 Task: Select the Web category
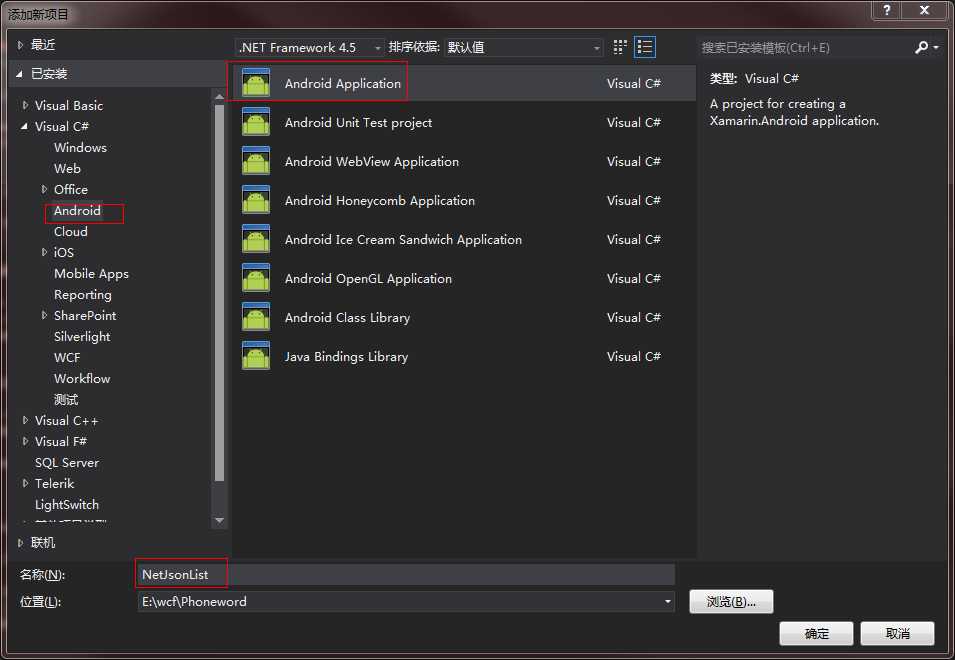[67, 169]
